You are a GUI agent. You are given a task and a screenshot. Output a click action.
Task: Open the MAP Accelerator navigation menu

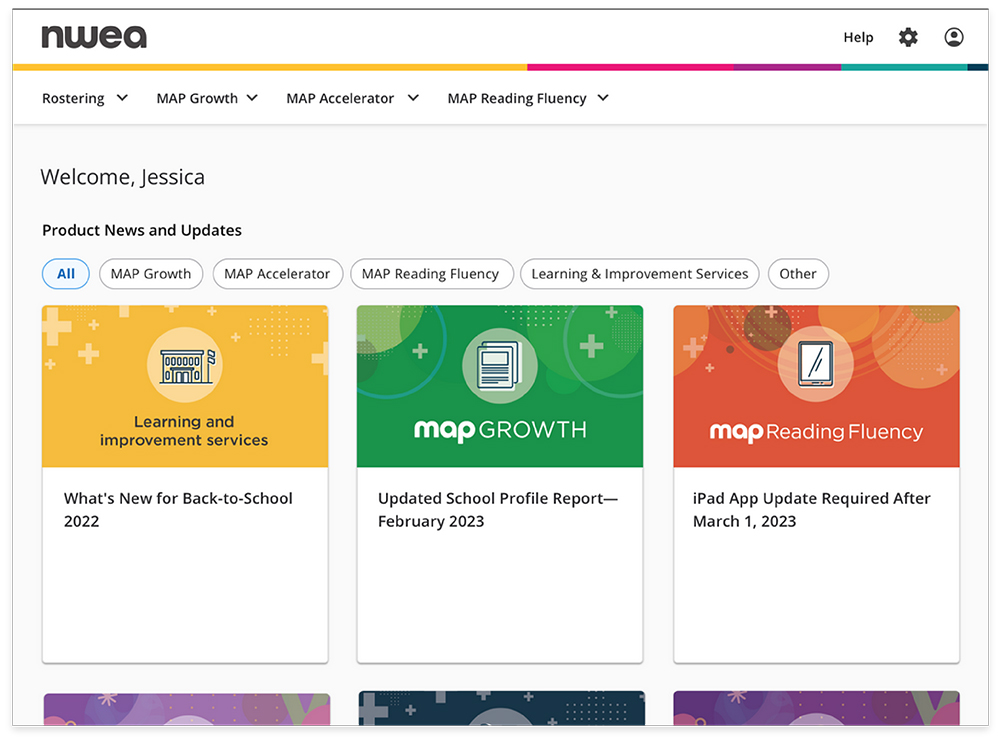[x=340, y=98]
